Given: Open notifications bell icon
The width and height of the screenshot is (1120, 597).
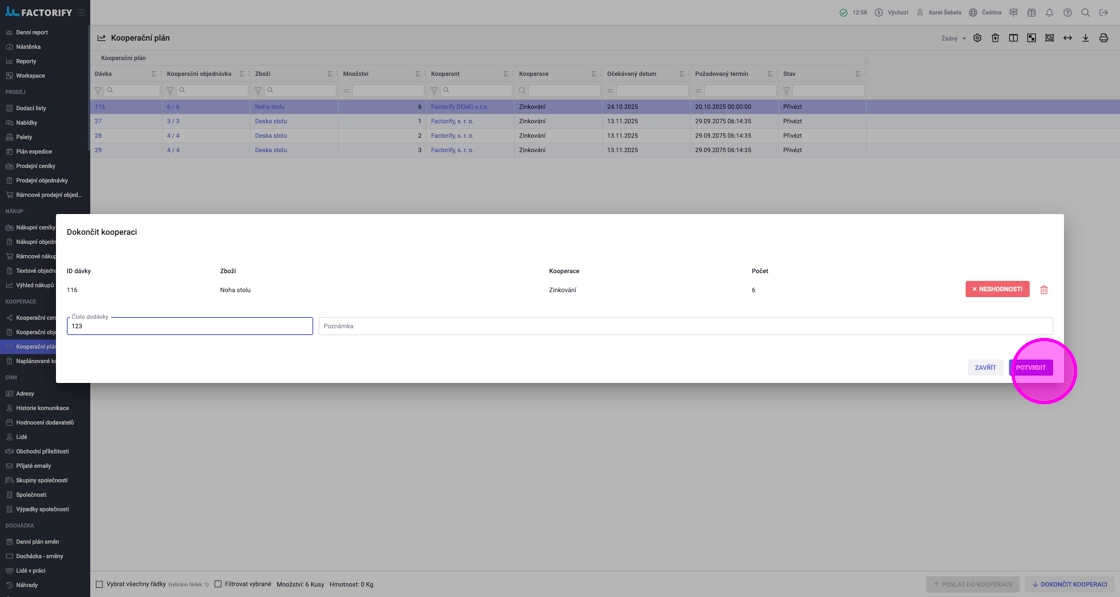Looking at the screenshot, I should [1049, 13].
